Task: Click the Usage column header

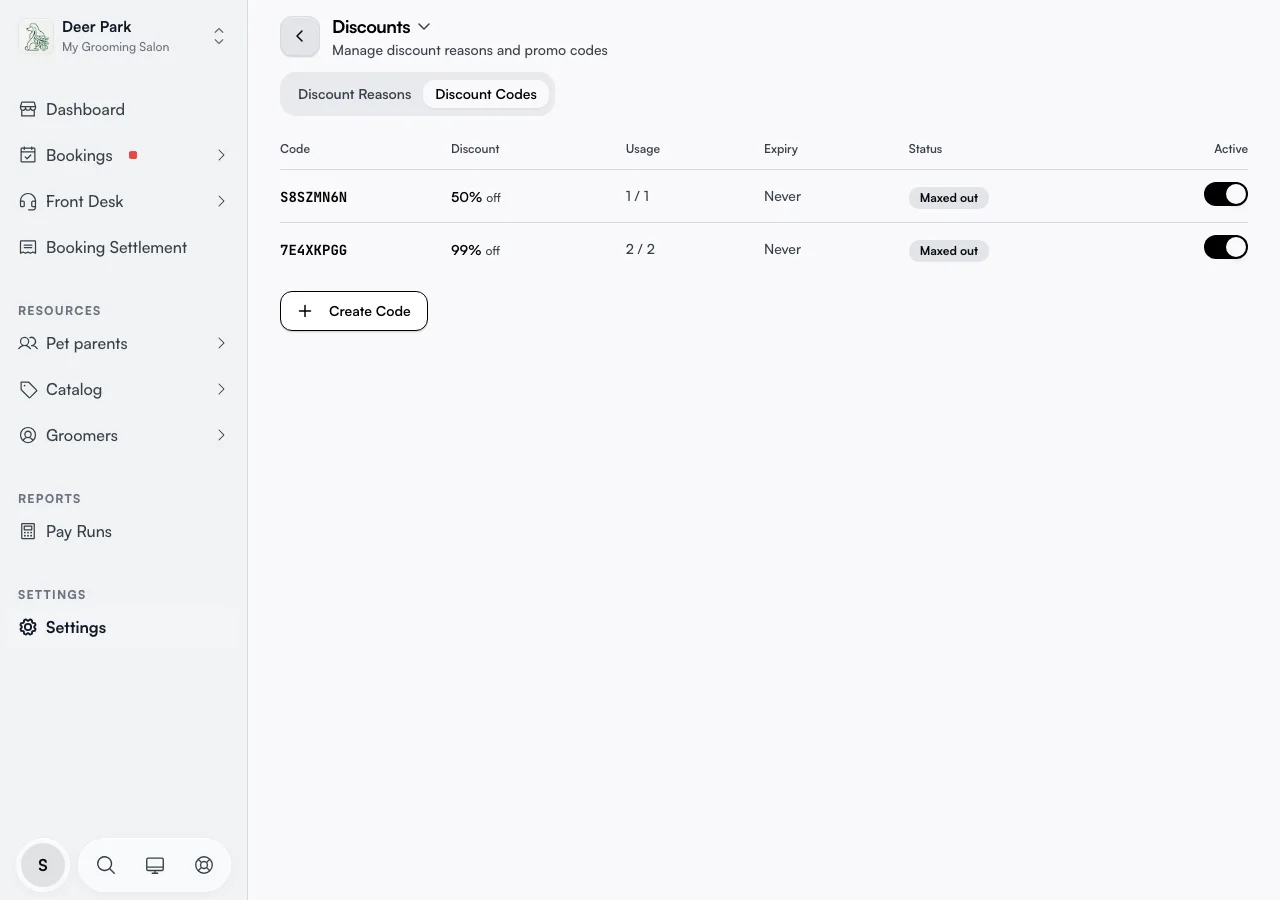Action: coord(643,149)
